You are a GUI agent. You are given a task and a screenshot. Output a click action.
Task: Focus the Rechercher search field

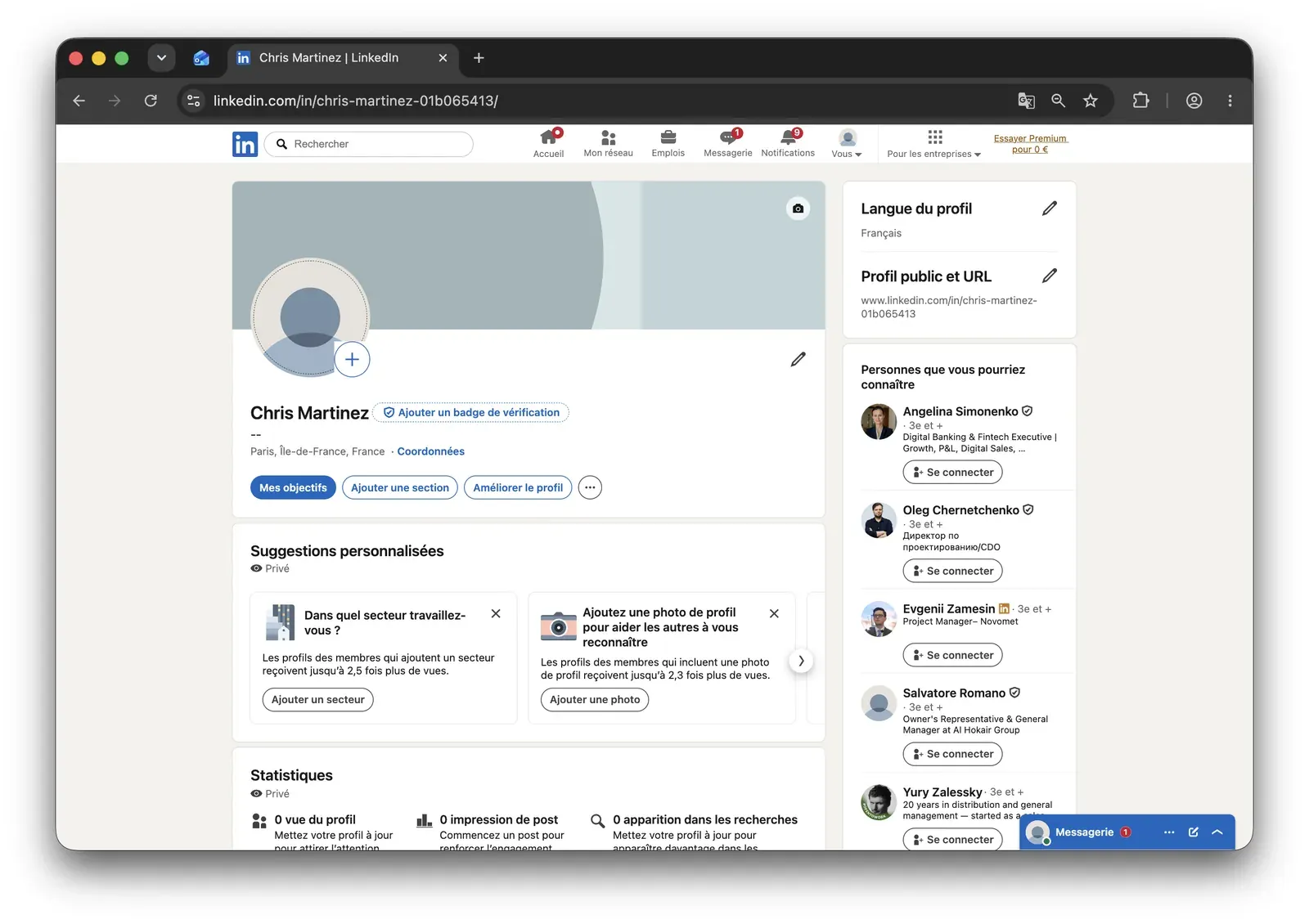click(369, 144)
